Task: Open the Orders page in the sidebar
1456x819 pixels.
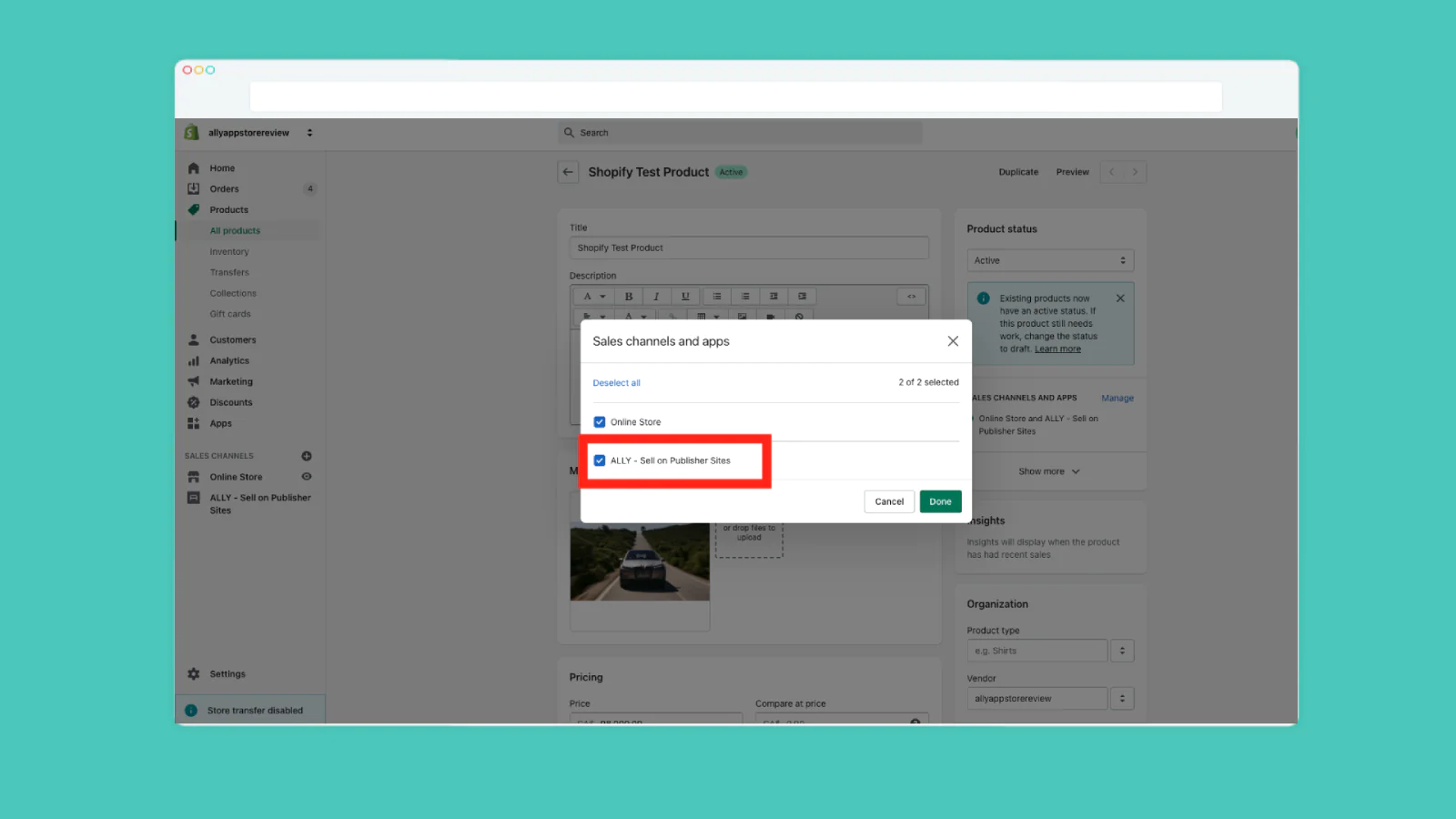Action: tap(224, 189)
